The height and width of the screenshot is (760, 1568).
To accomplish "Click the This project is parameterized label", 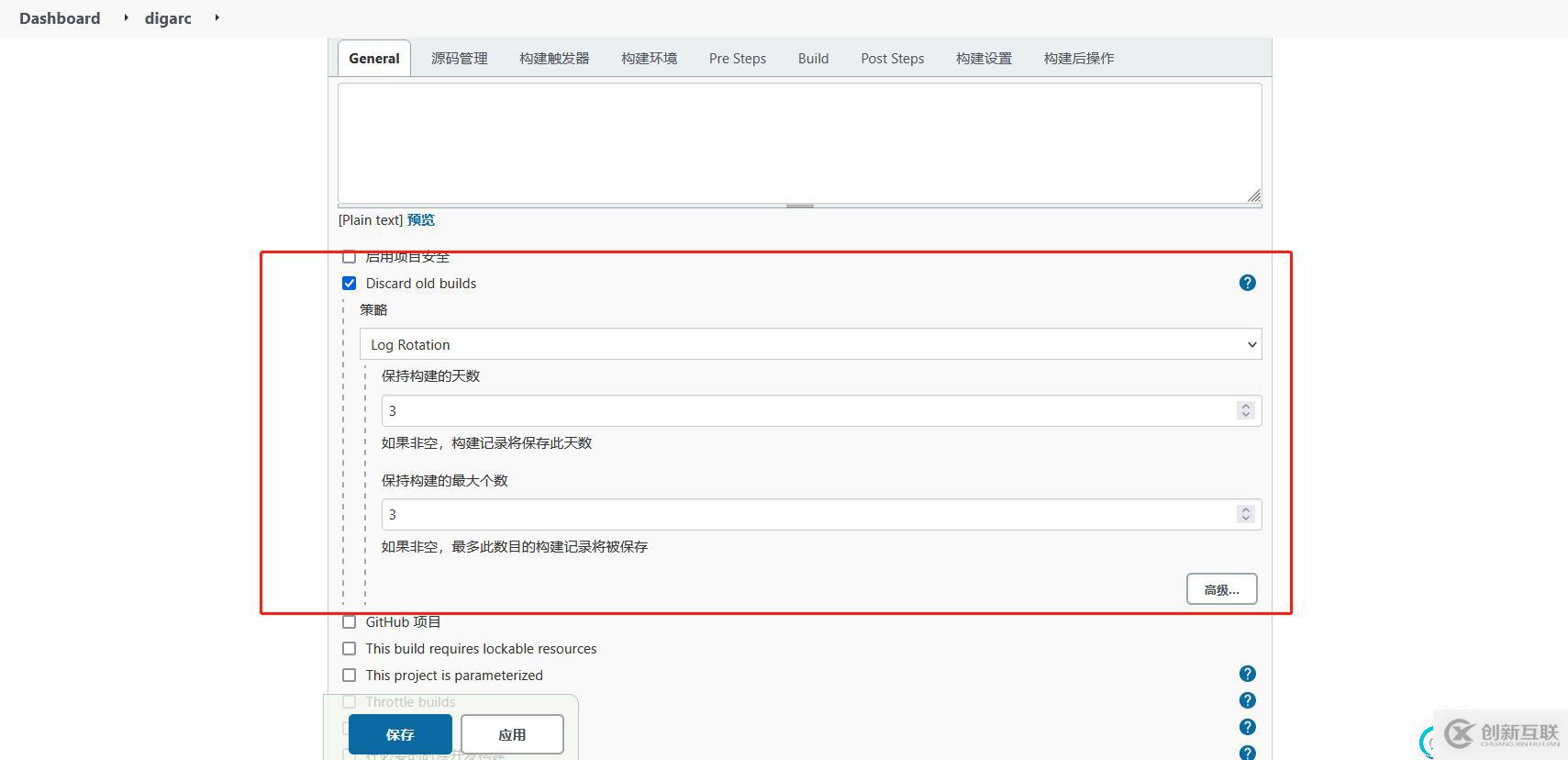I will (454, 676).
